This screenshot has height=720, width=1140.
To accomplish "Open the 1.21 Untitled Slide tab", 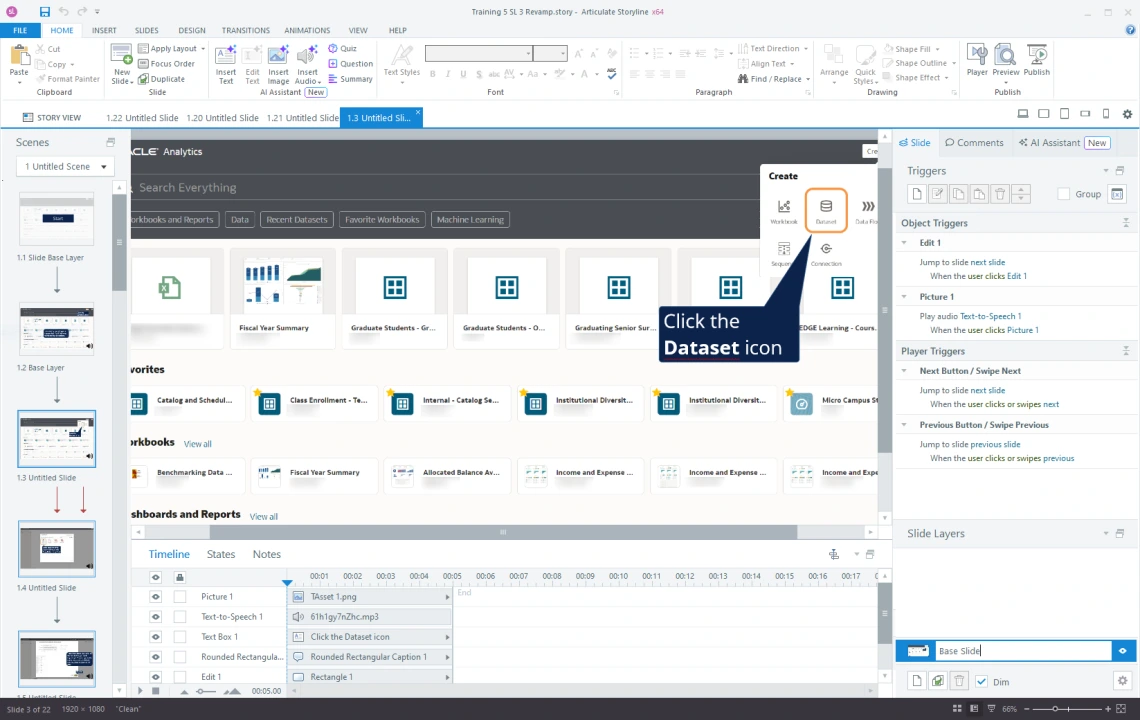I will point(302,118).
